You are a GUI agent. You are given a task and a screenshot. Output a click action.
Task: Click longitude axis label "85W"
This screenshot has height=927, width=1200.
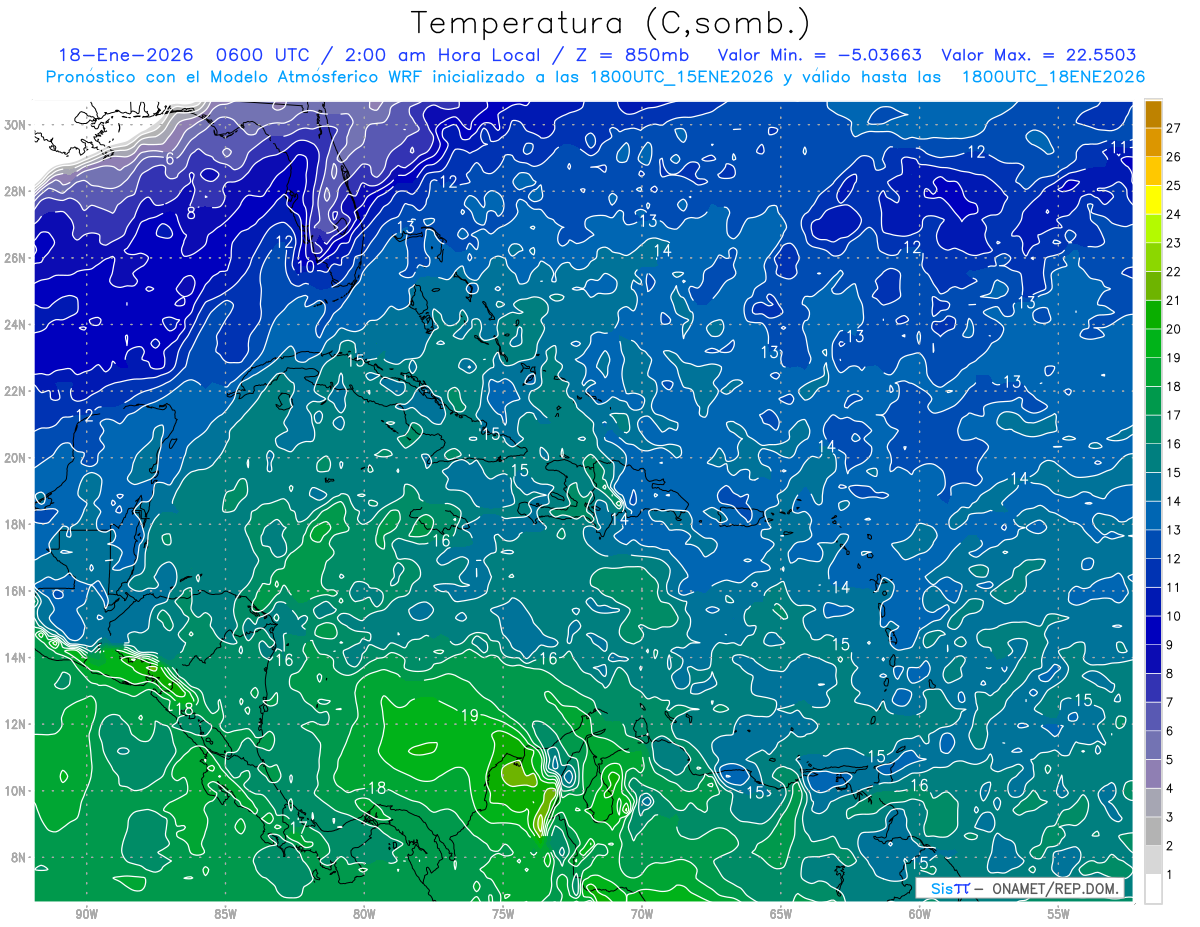[225, 914]
